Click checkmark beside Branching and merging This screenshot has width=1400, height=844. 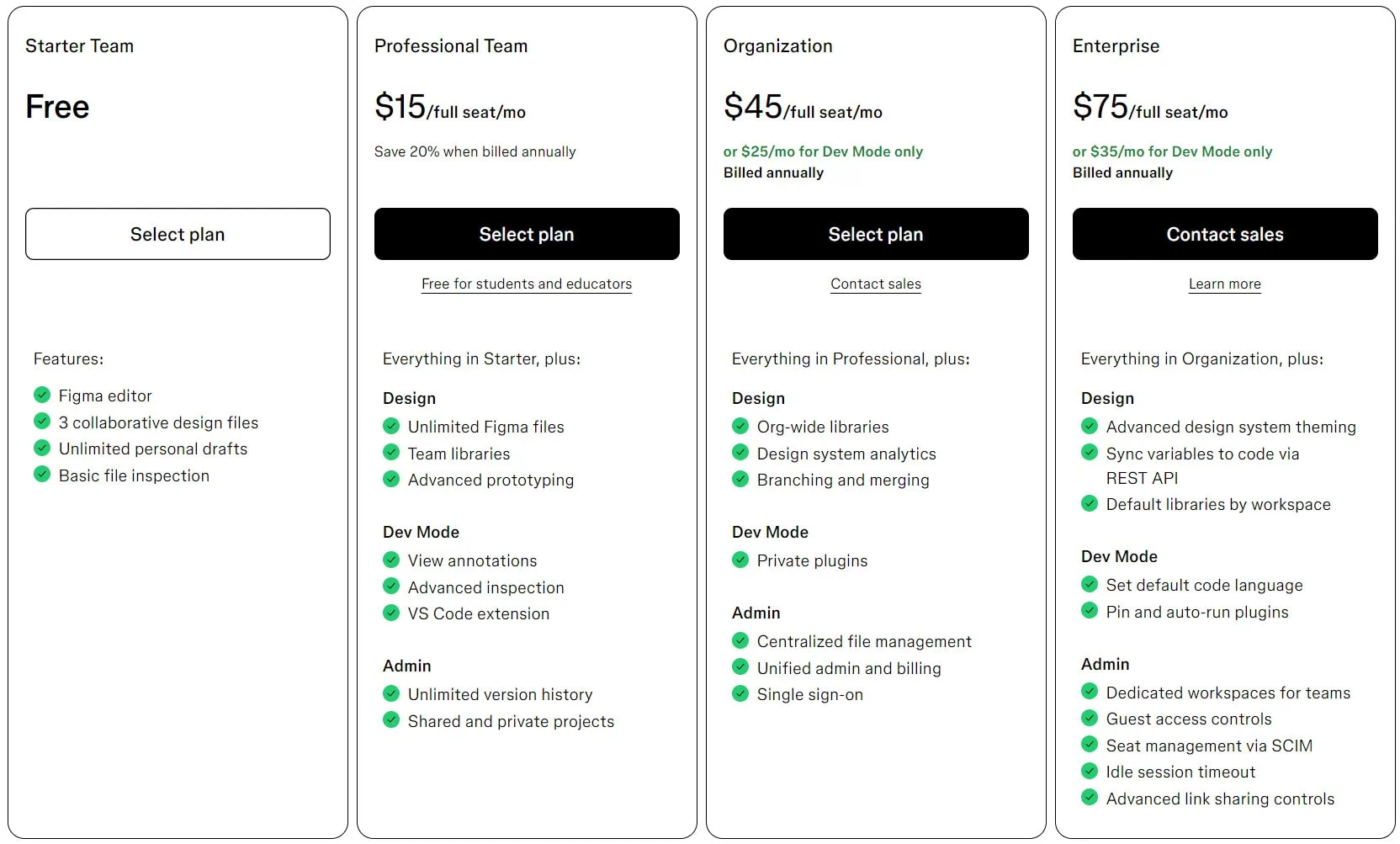740,479
